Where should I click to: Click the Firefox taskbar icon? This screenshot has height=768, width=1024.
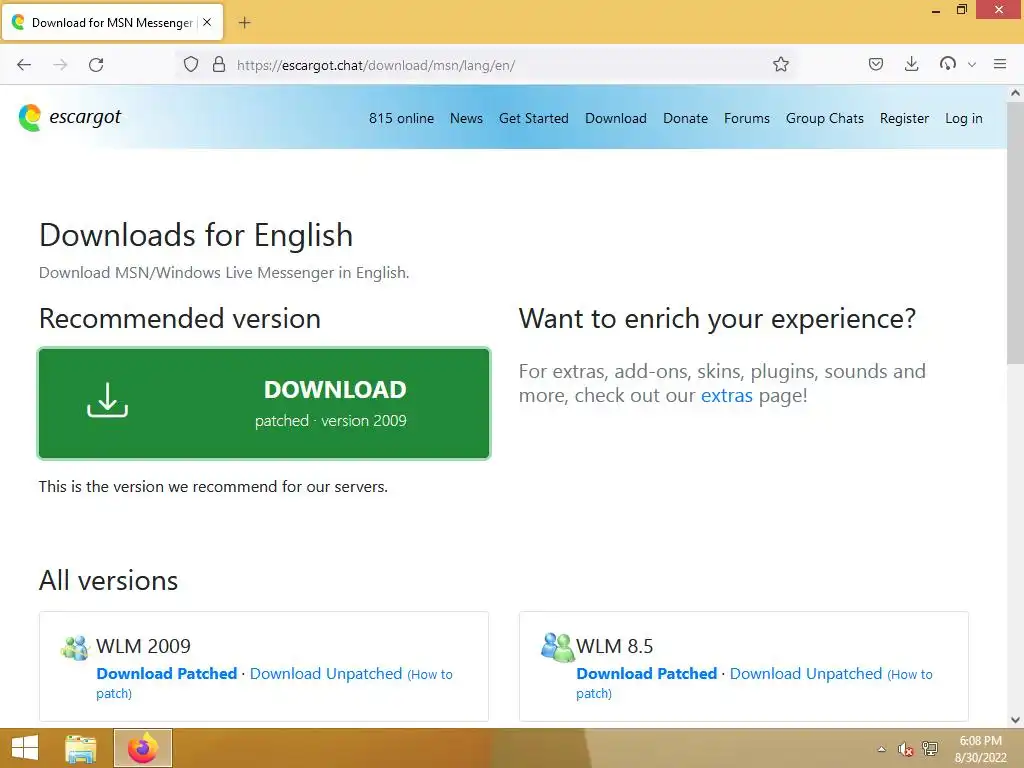(143, 748)
